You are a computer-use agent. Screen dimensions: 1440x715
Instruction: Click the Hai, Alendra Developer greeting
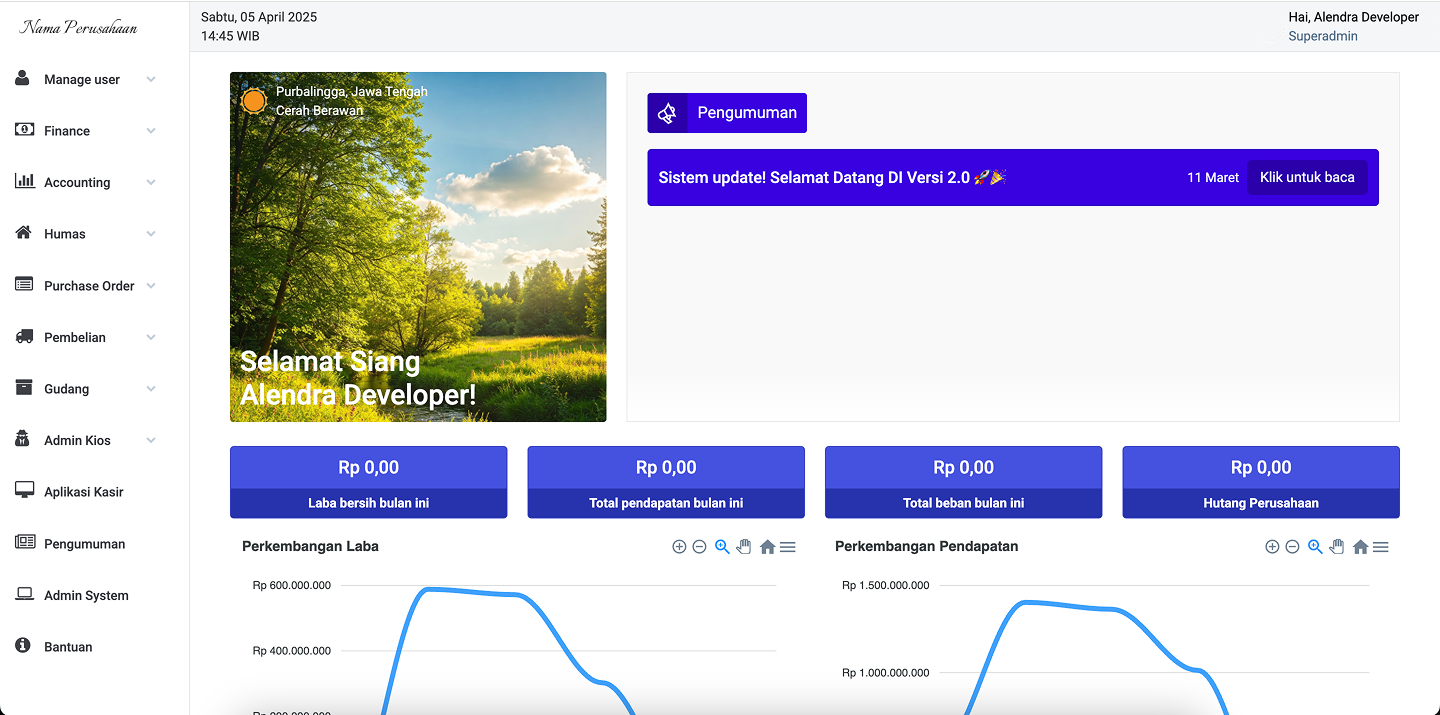[x=1354, y=17]
